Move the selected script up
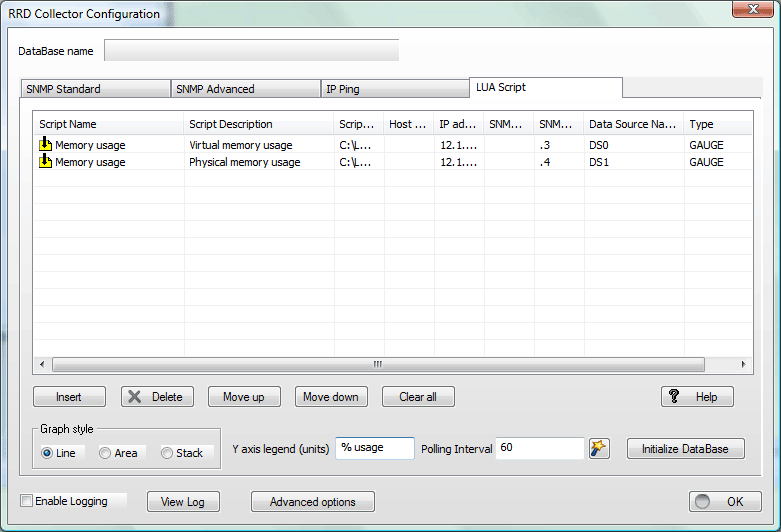Screen dimensions: 781x532 point(244,397)
